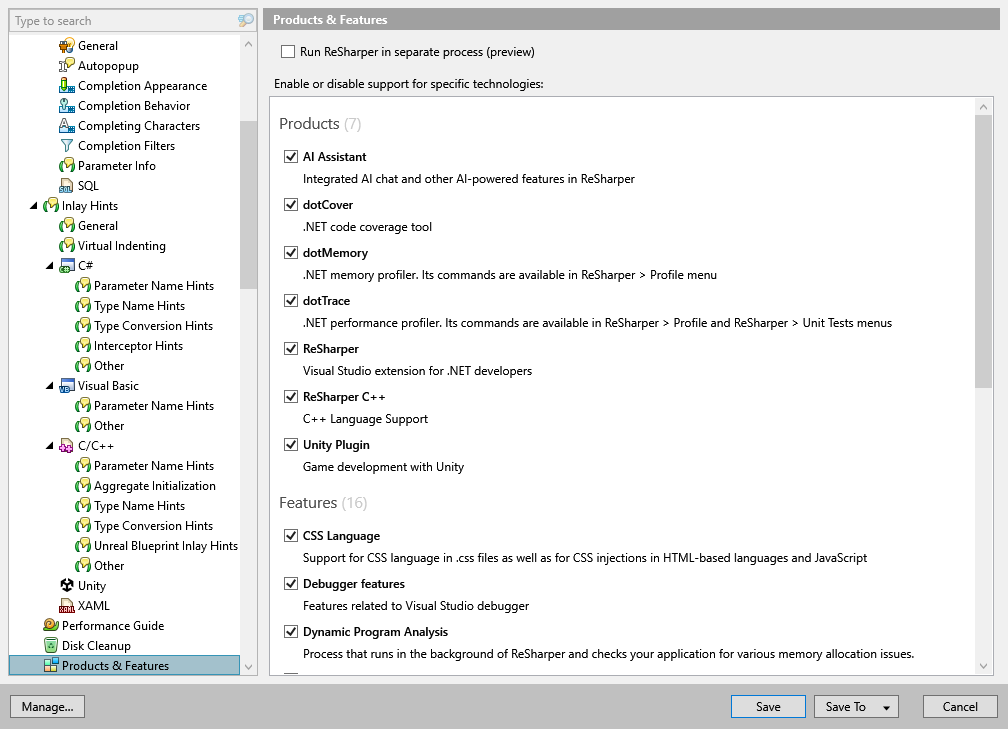Enable running ReSharper in separate process

[x=288, y=51]
